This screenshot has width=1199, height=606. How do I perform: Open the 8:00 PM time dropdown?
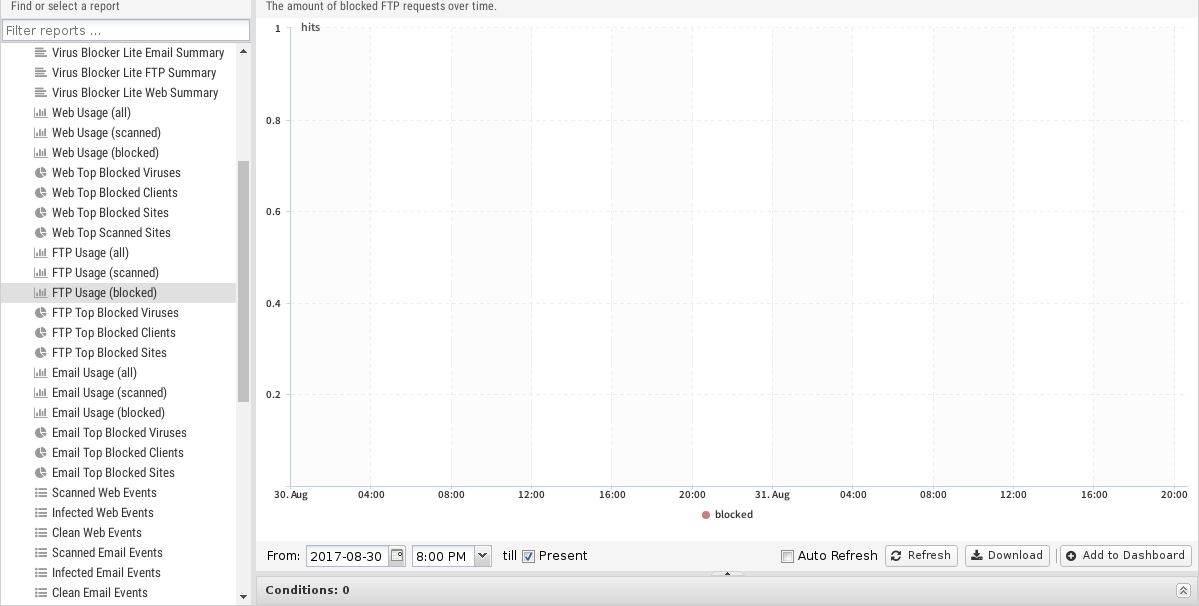[483, 556]
